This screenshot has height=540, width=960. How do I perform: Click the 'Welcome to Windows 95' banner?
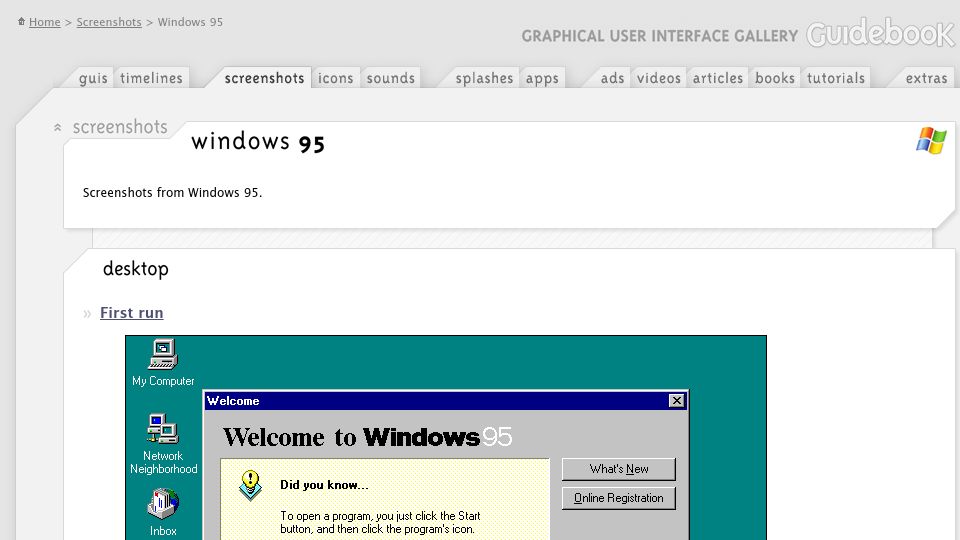point(367,437)
